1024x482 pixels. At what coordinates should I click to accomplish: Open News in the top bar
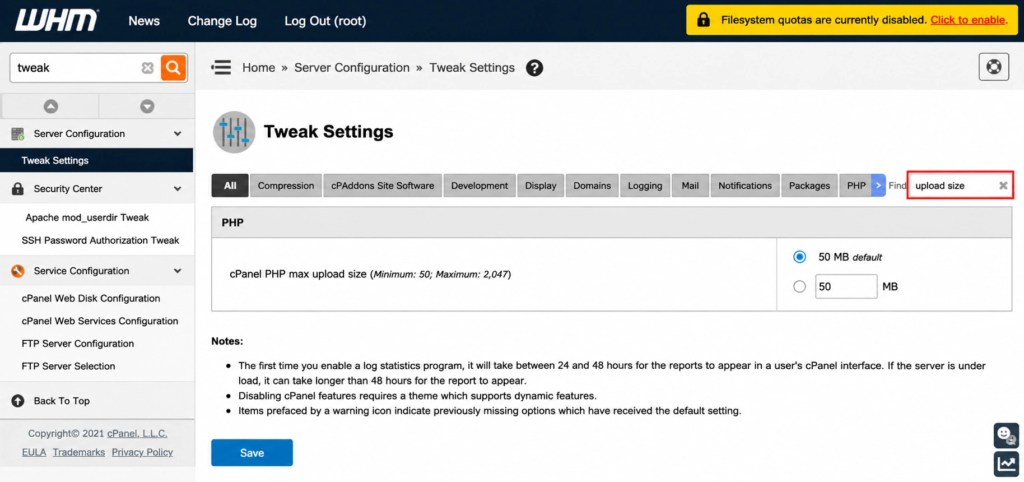pyautogui.click(x=144, y=21)
